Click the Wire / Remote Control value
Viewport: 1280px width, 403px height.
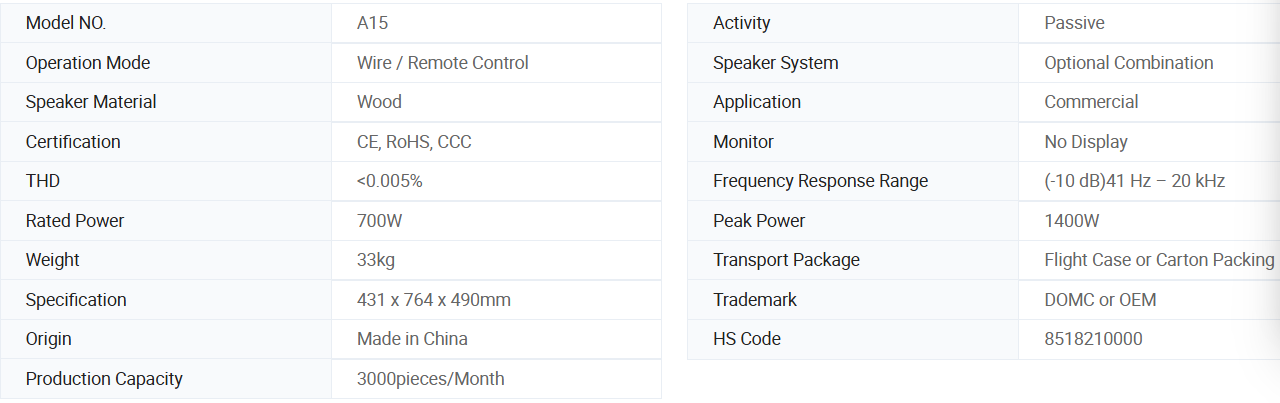442,63
